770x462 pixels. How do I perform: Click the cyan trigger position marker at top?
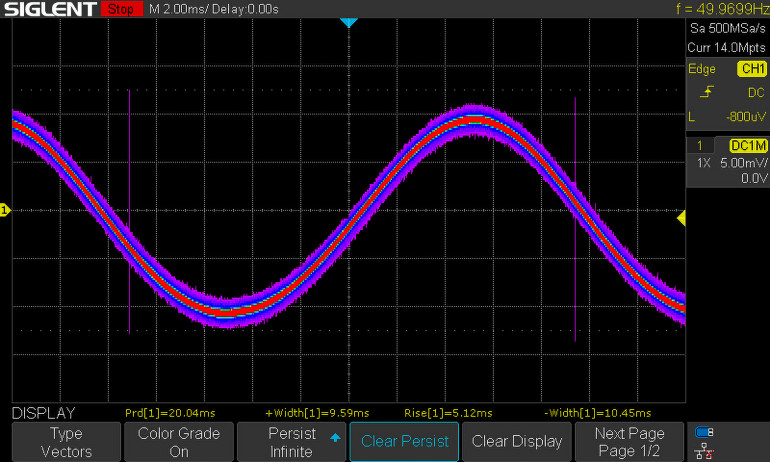tap(348, 22)
